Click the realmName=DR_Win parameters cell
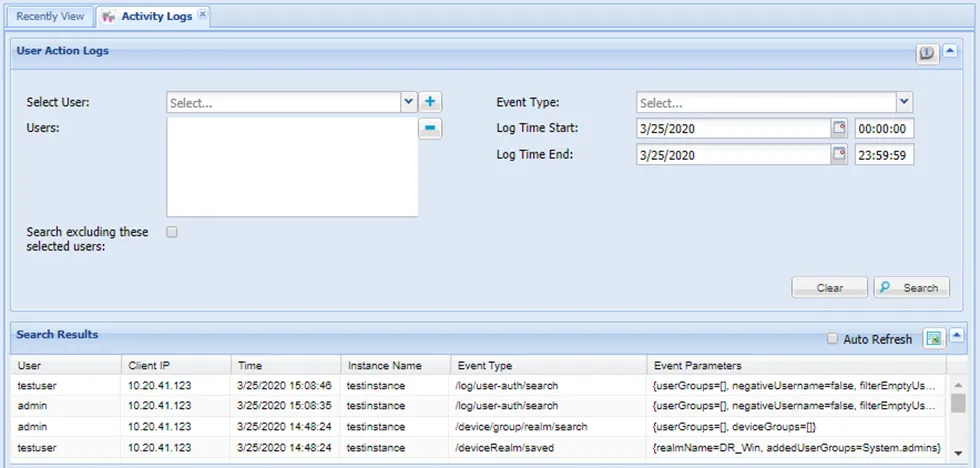Image resolution: width=980 pixels, height=468 pixels. pos(796,448)
